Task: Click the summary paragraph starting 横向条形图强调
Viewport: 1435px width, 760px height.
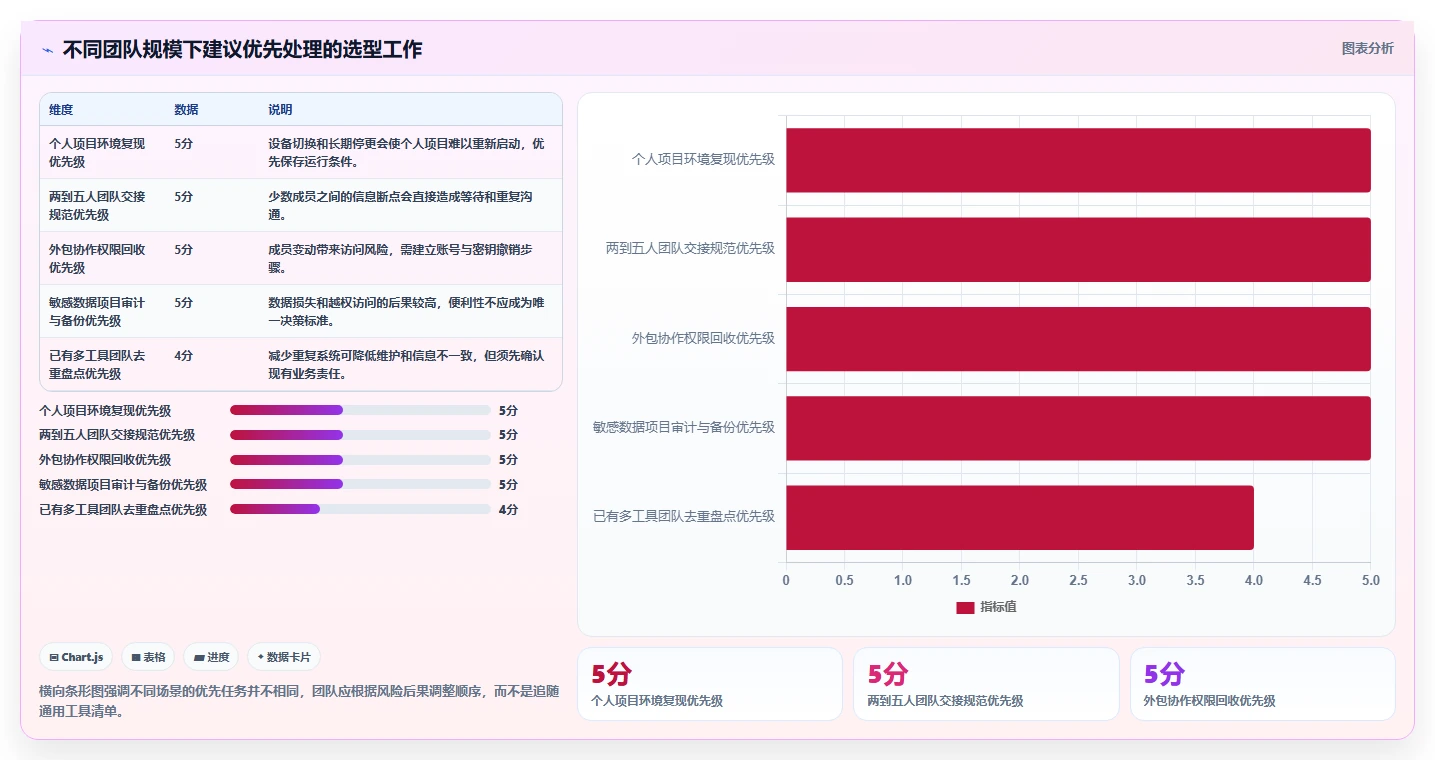Action: 299,701
